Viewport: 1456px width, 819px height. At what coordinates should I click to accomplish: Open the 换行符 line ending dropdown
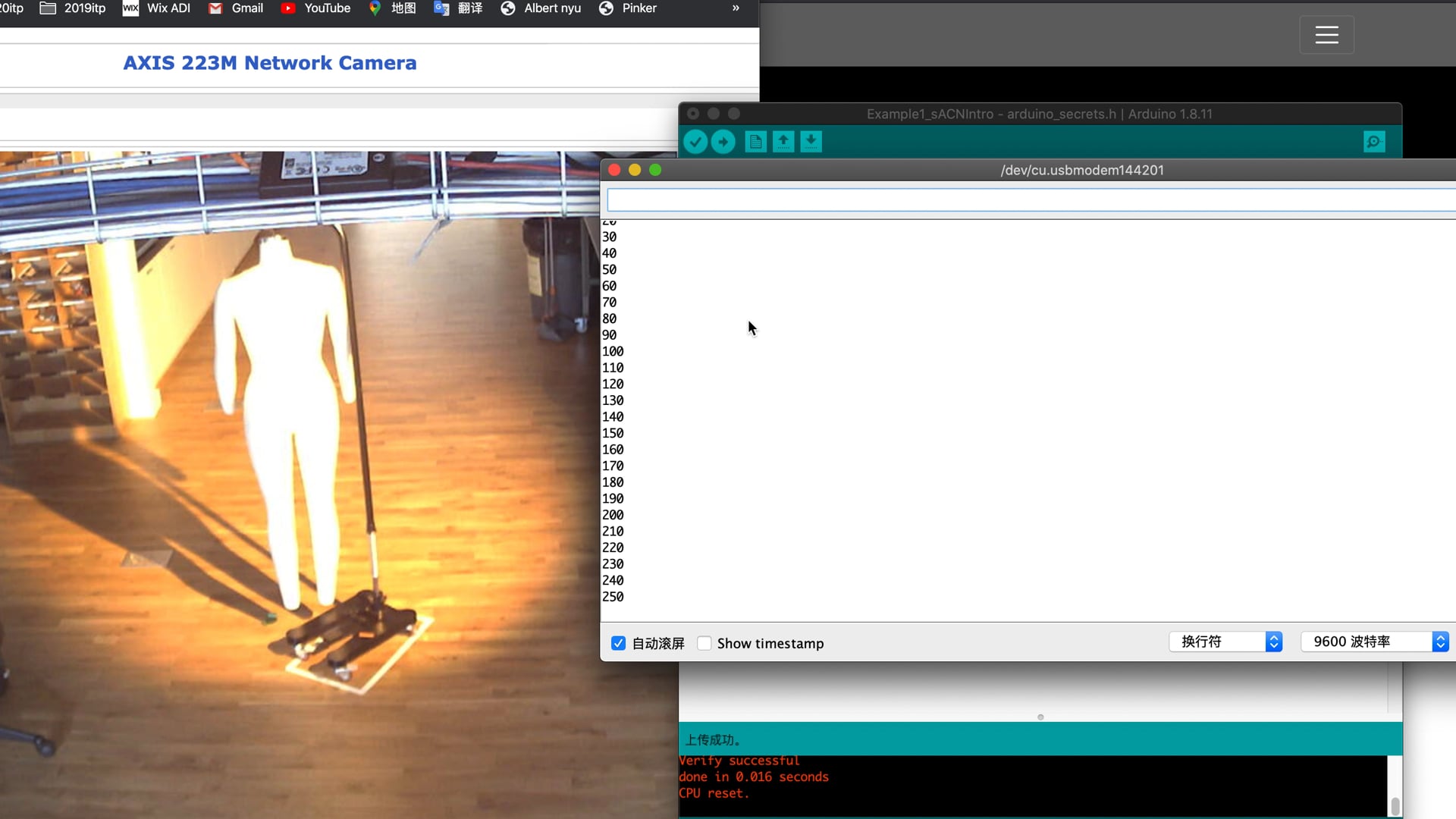1225,642
